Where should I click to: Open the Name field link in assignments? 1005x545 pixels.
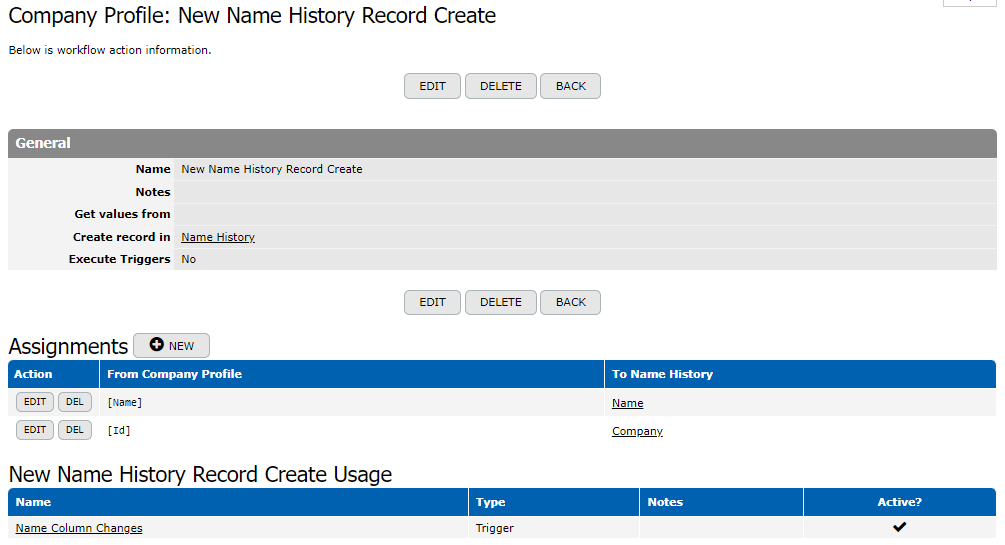coord(627,403)
